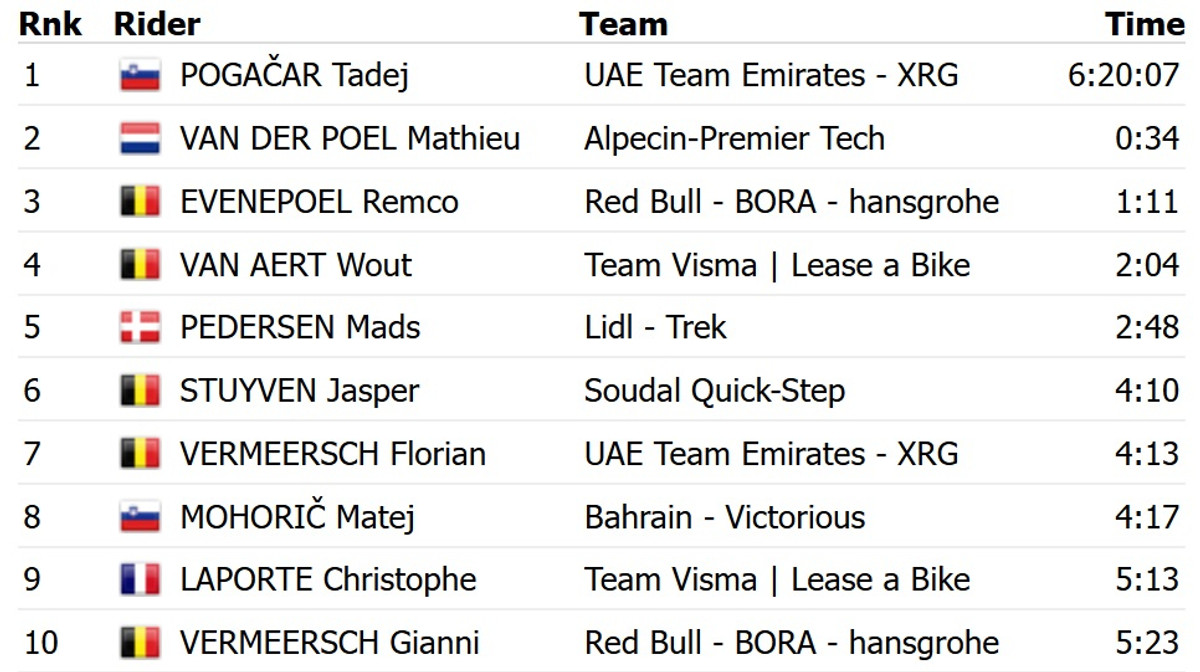Click the Belgian flag beside Stuyven
This screenshot has height=672, width=1200.
point(140,391)
